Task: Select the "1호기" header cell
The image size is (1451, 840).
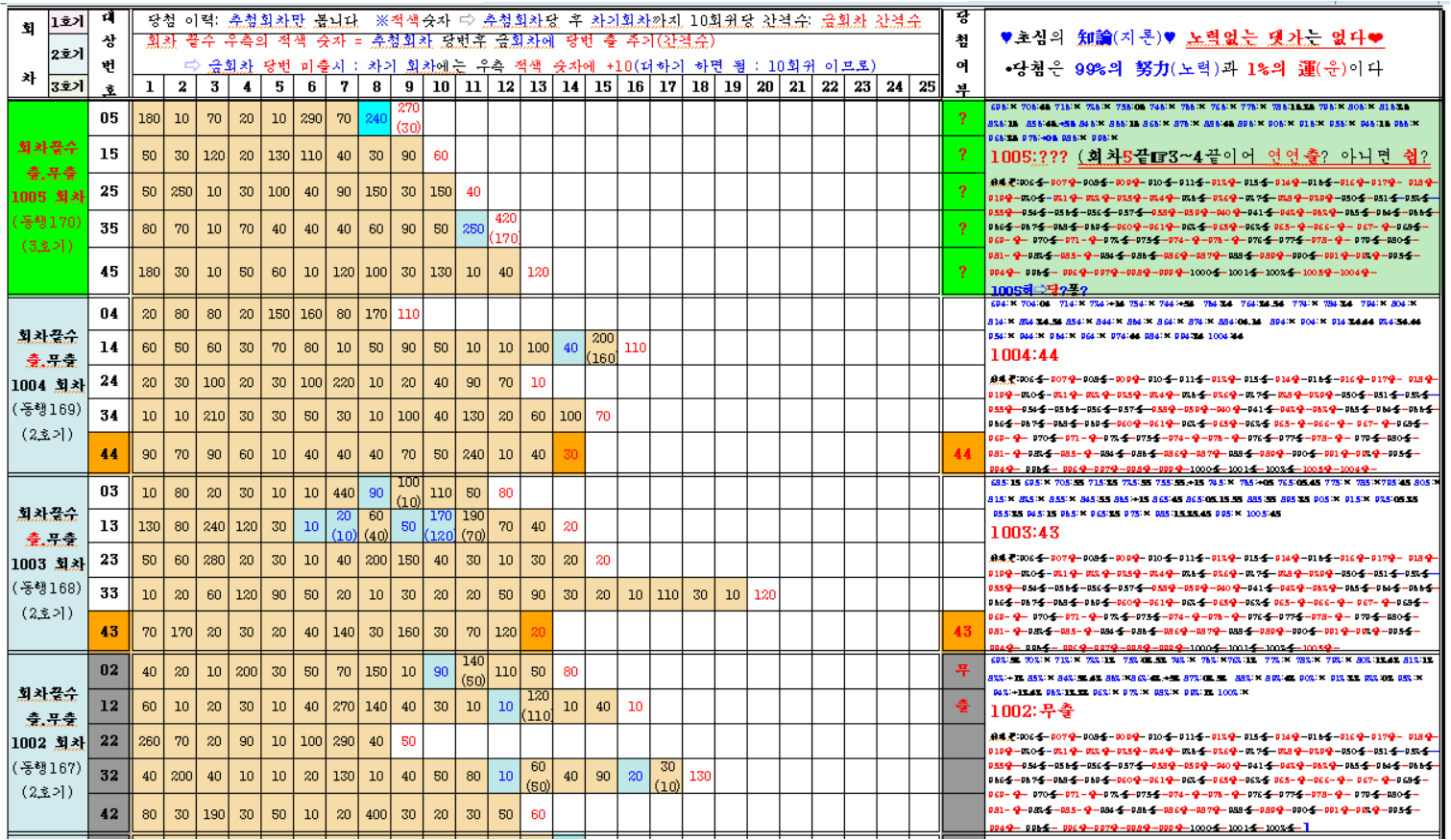Action: pyautogui.click(x=67, y=21)
